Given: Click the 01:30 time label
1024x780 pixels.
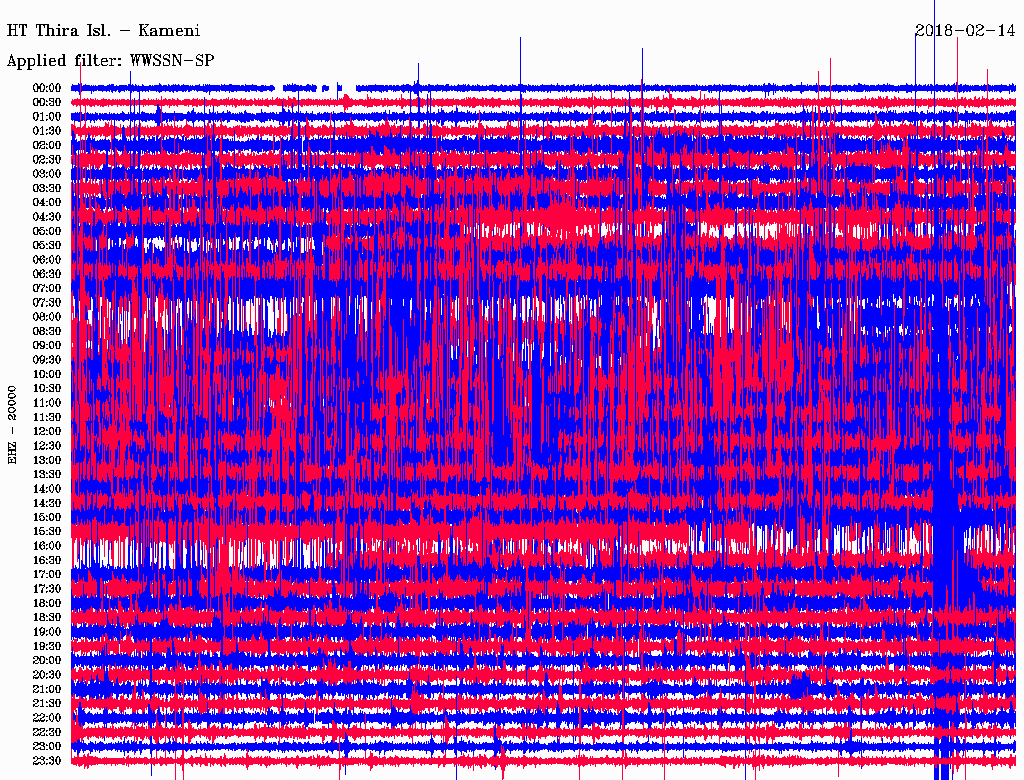Looking at the screenshot, I should point(47,131).
